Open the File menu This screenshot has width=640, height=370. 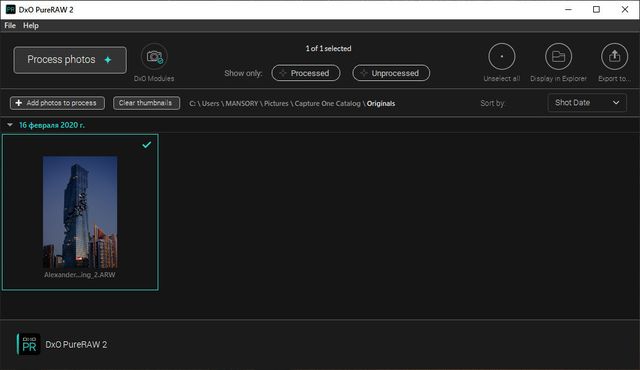tap(10, 25)
